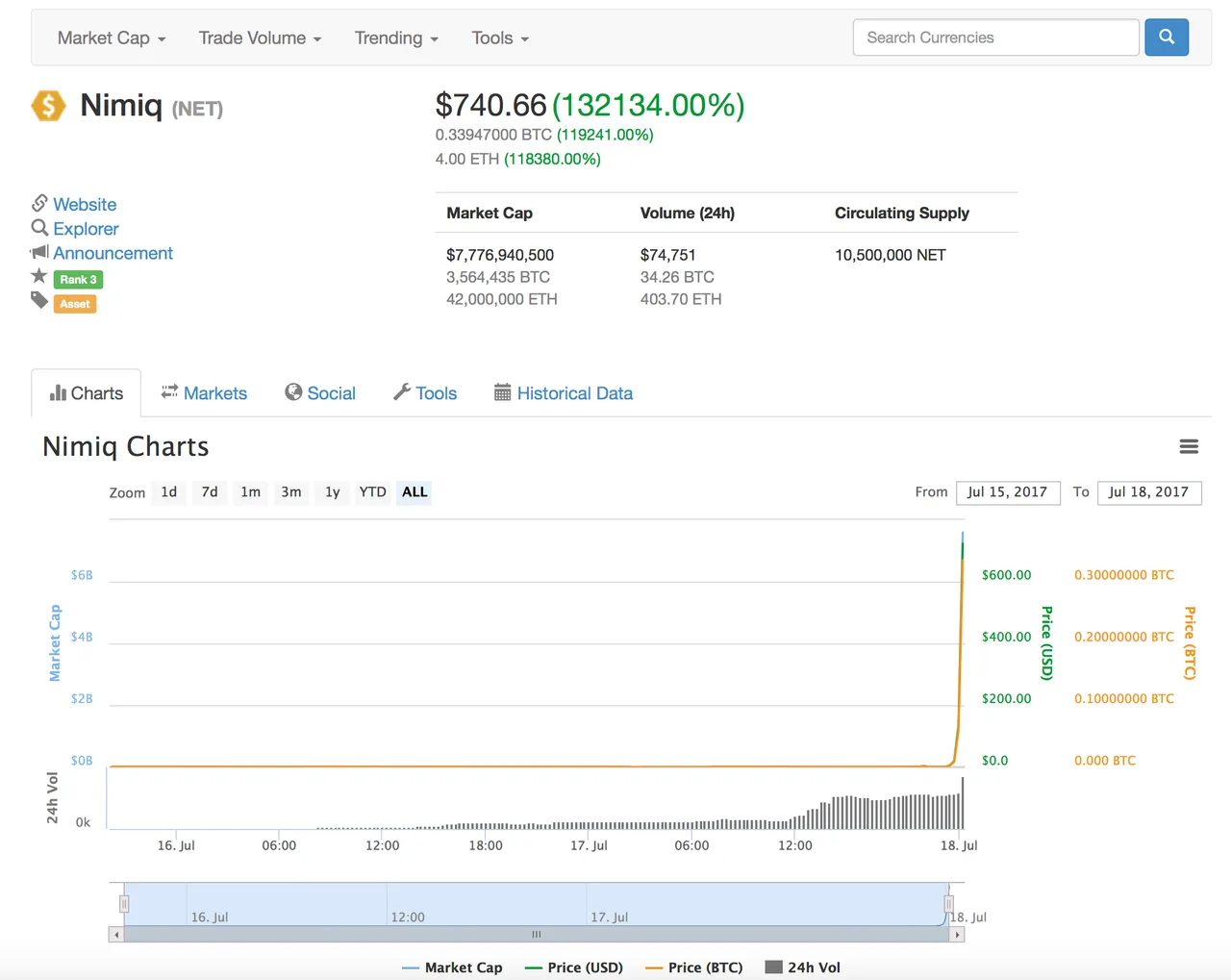The width and height of the screenshot is (1231, 980).
Task: Open the Announcement link
Action: click(x=113, y=253)
